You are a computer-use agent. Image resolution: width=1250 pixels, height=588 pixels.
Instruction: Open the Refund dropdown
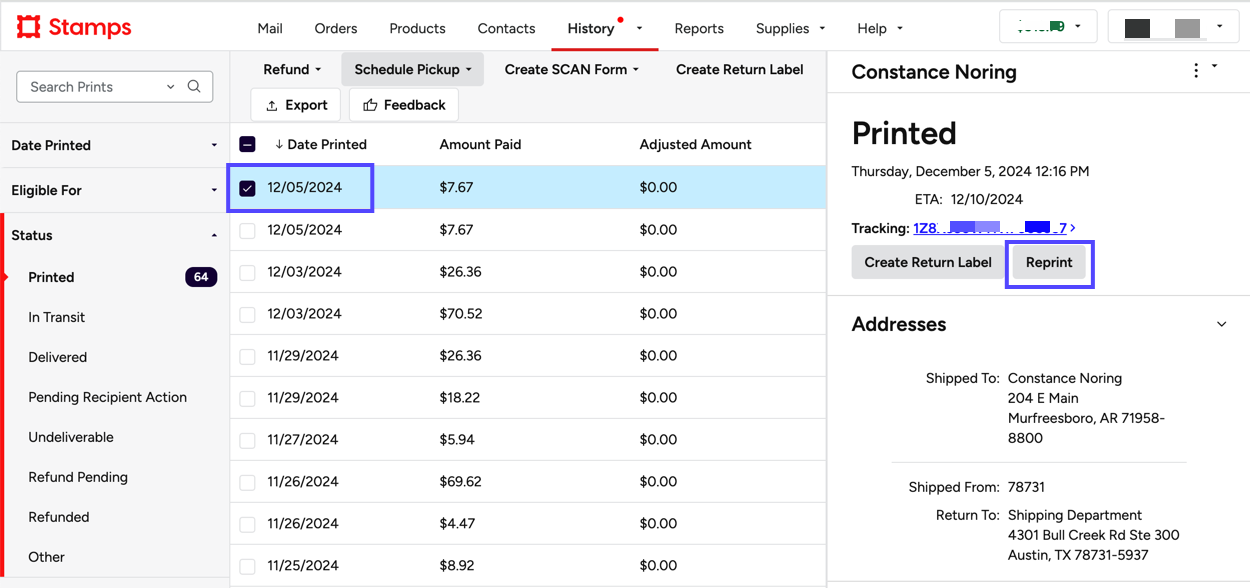point(292,69)
